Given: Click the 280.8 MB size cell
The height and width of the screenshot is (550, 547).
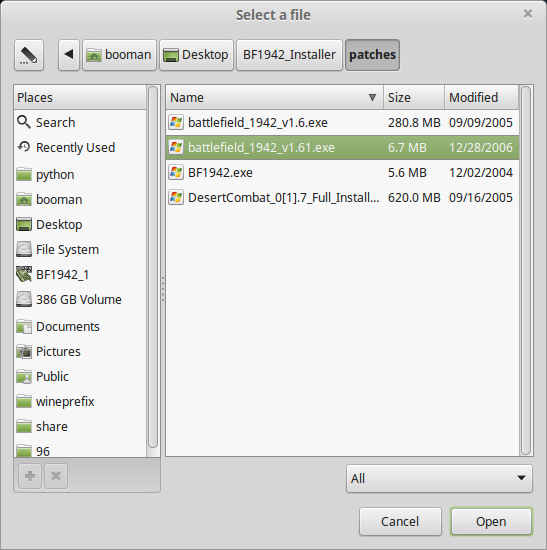Looking at the screenshot, I should (414, 122).
